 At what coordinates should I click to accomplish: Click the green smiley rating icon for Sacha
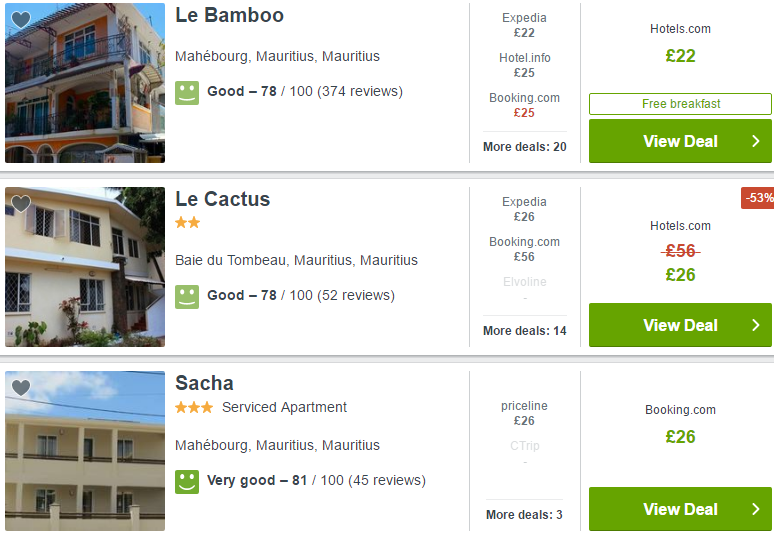[x=187, y=482]
